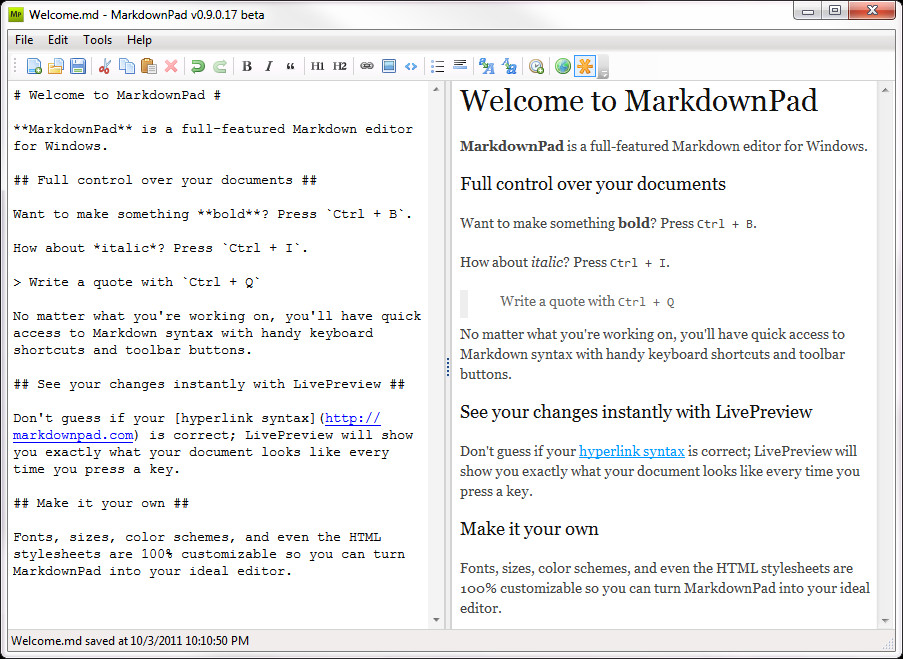This screenshot has height=659, width=903.
Task: Insert a hyperlink with the chain icon
Action: pos(367,66)
